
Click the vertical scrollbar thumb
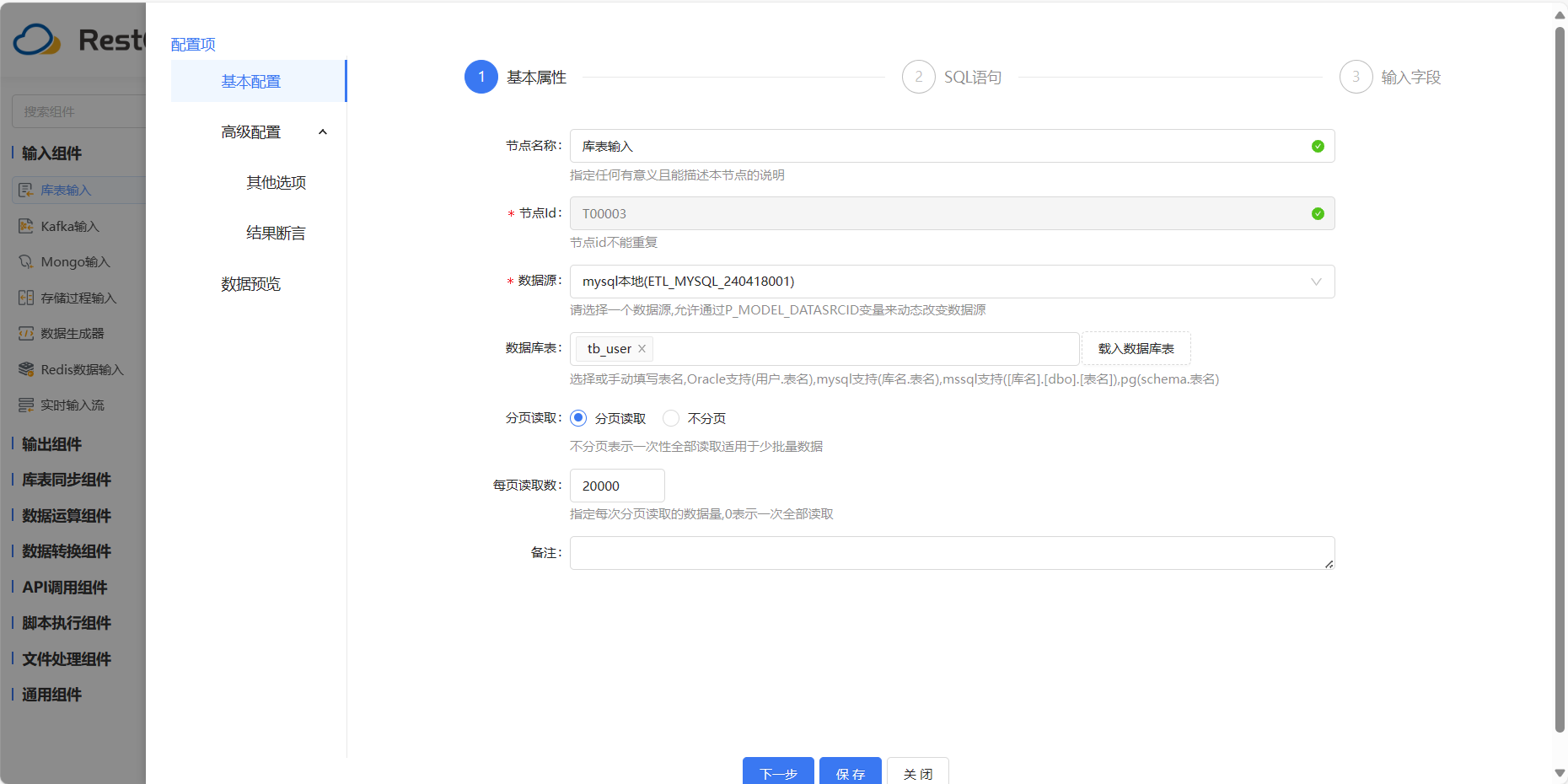(1560, 379)
